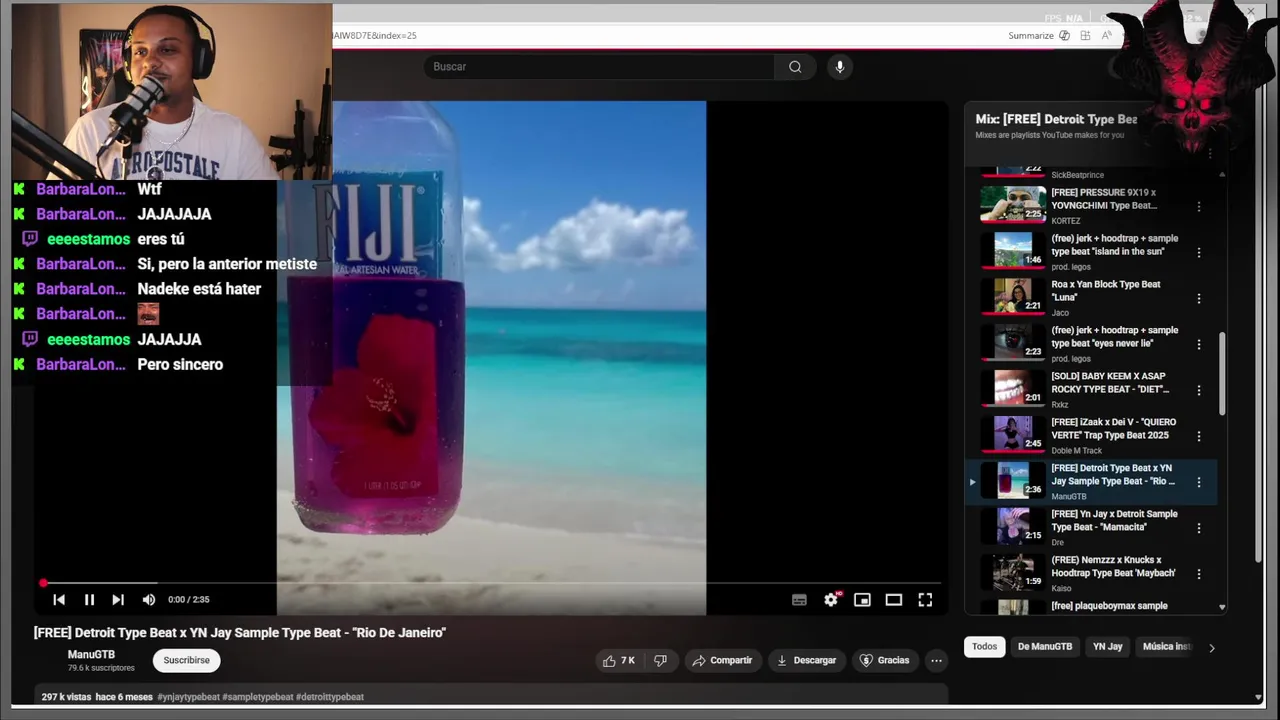Click the #detroittypebeat hashtag
Screen dimensions: 1280x720
click(330, 697)
